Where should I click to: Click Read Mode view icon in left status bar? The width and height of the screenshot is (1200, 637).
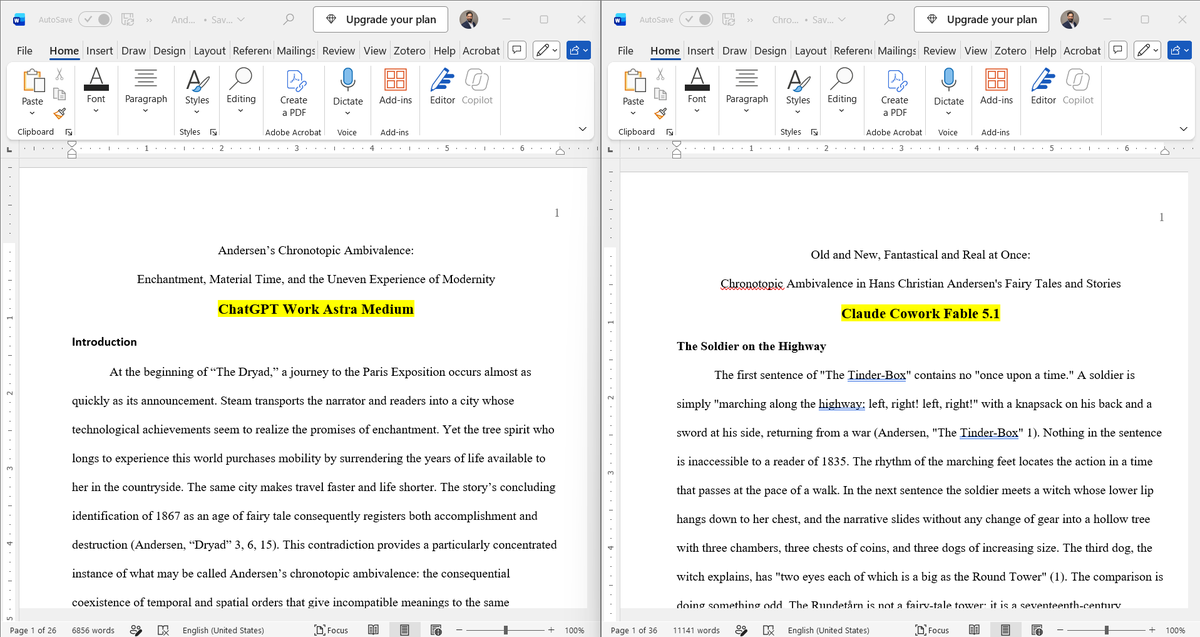[x=373, y=630]
